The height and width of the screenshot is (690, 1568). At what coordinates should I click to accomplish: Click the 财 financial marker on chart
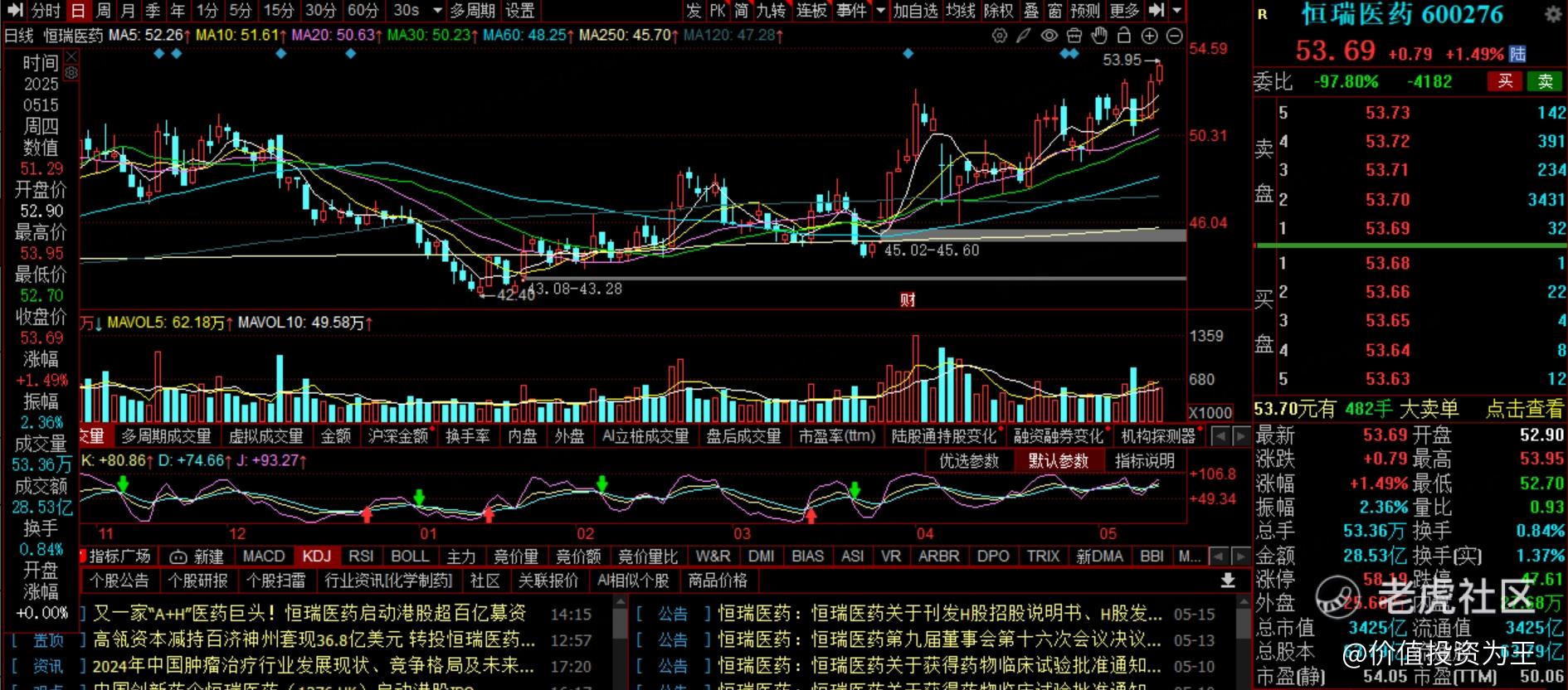pos(908,300)
